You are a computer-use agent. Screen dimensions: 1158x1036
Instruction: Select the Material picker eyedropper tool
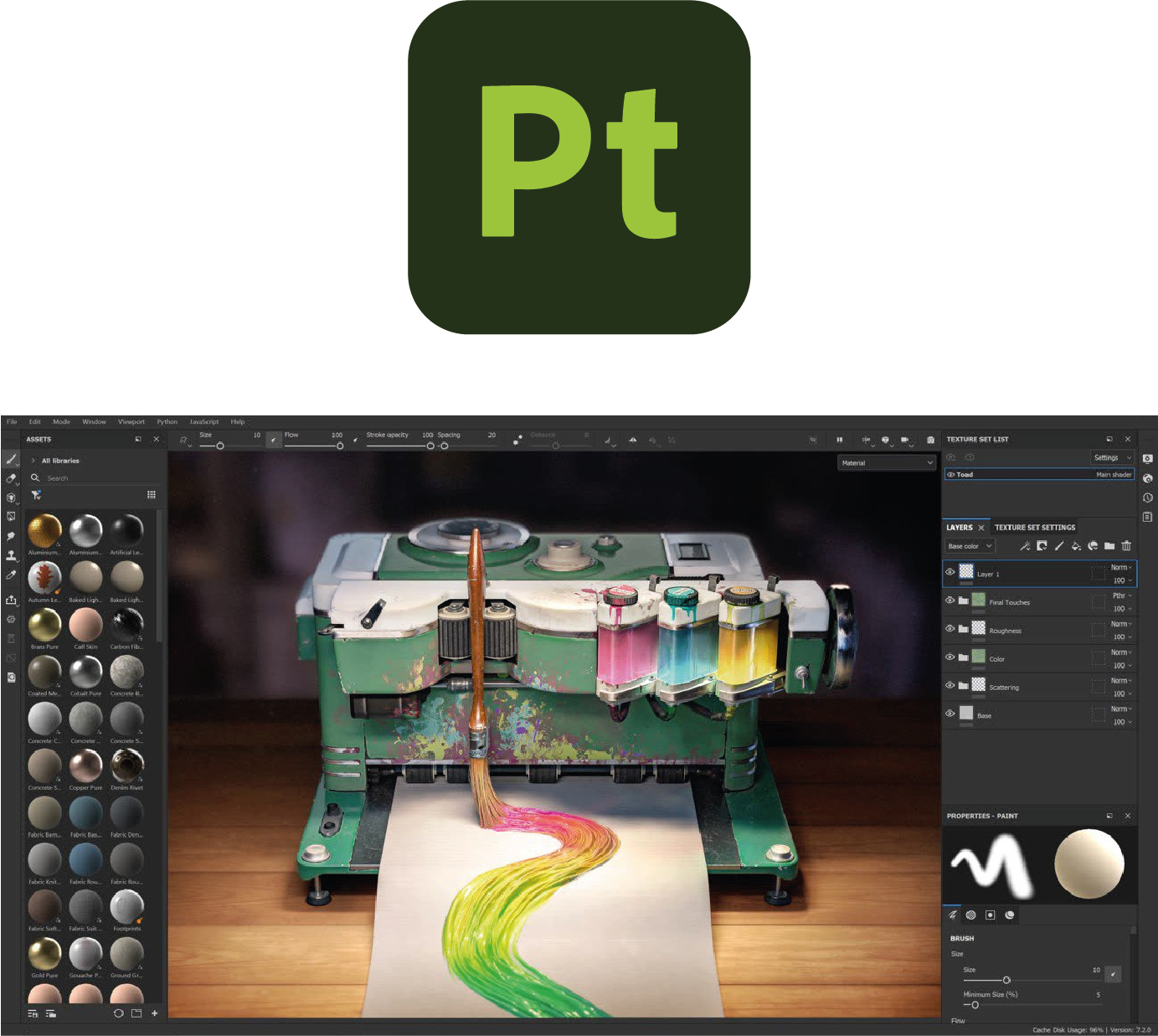pos(11,575)
